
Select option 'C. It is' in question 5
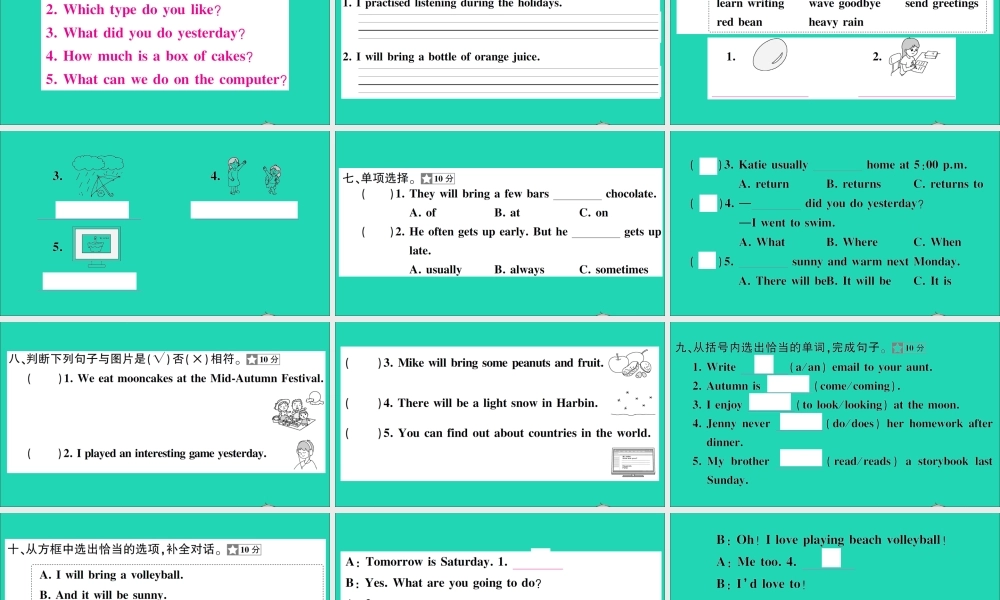pyautogui.click(x=932, y=281)
